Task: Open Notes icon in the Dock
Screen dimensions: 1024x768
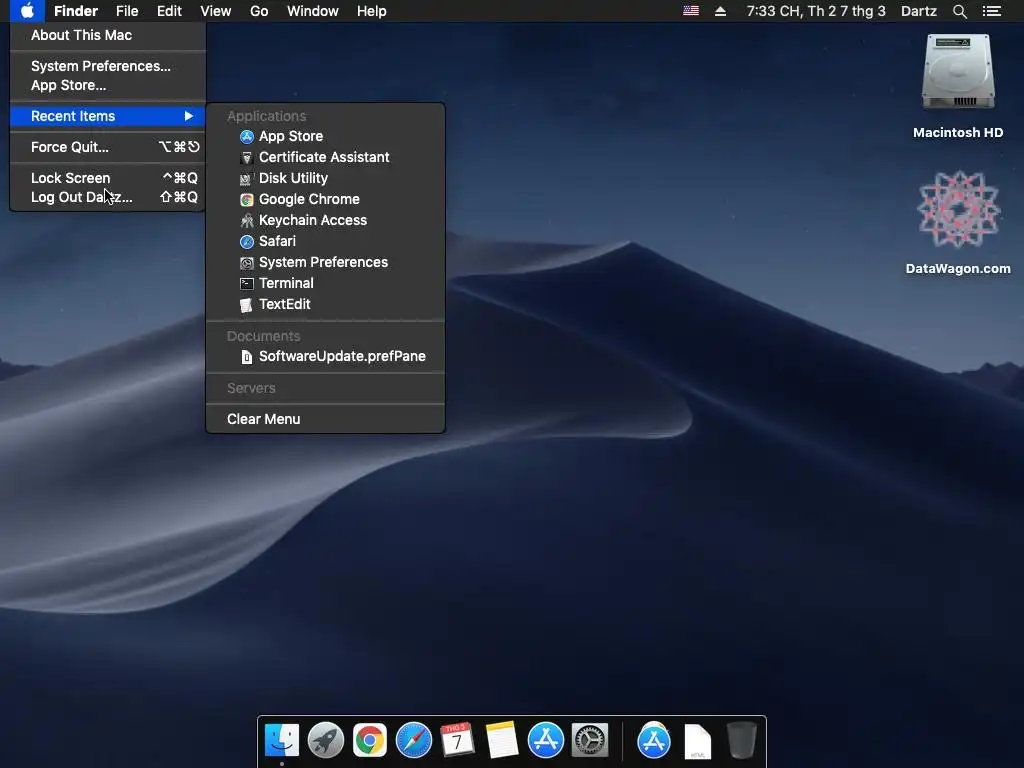Action: (502, 740)
